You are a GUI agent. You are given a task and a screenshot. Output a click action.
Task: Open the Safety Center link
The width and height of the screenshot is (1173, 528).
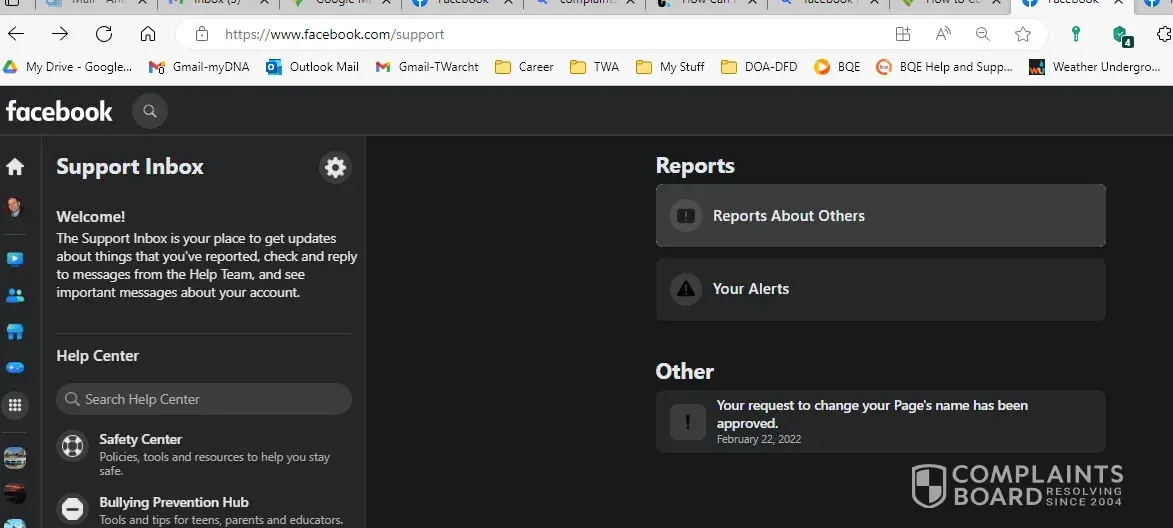tap(140, 439)
